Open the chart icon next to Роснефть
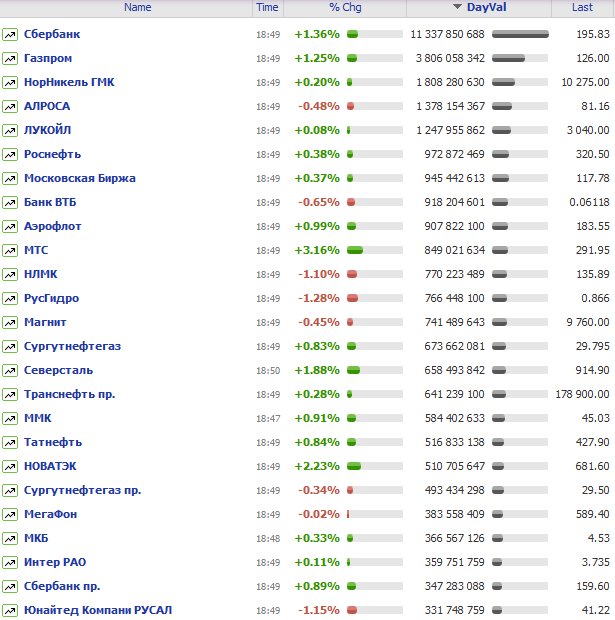Image resolution: width=615 pixels, height=620 pixels. point(10,154)
